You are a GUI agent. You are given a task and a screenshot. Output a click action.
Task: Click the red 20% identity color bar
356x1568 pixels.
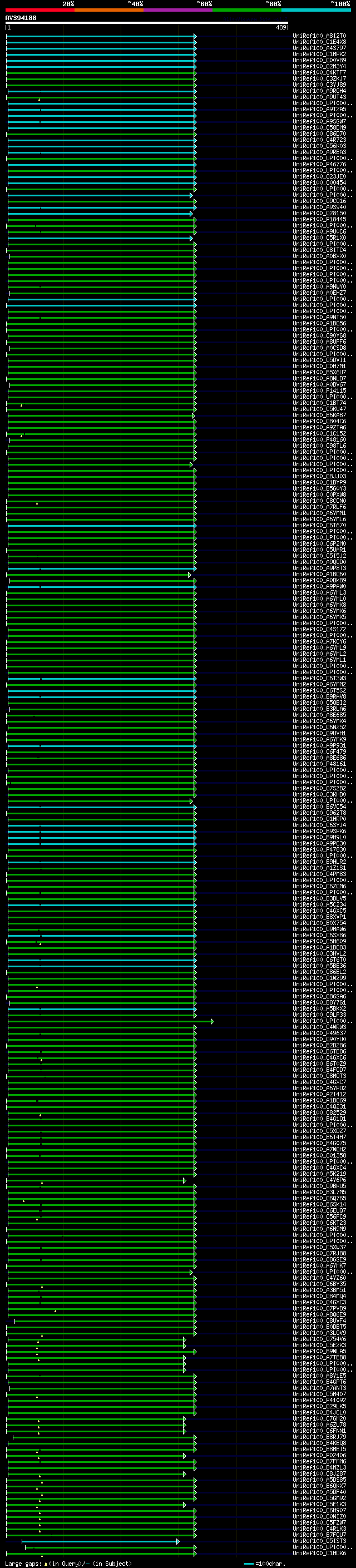39,11
